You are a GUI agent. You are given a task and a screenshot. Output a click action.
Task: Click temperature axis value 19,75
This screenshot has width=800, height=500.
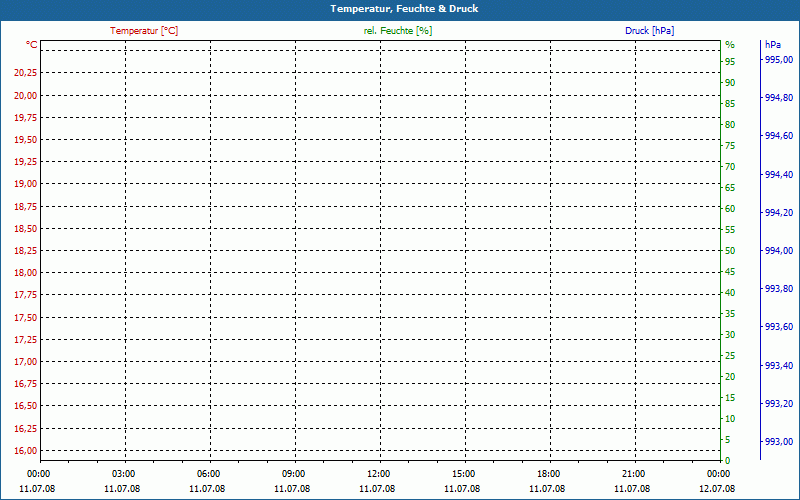[x=26, y=118]
